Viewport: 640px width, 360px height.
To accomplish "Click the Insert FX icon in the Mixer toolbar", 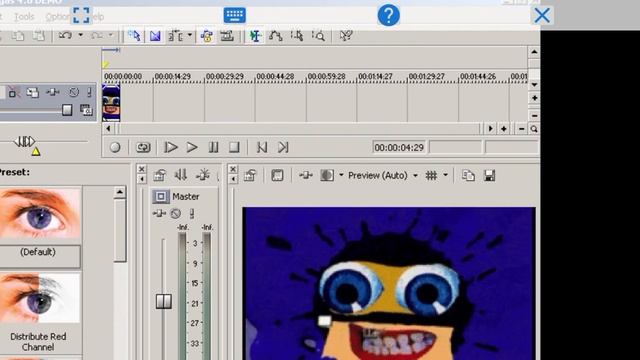I will tap(202, 176).
